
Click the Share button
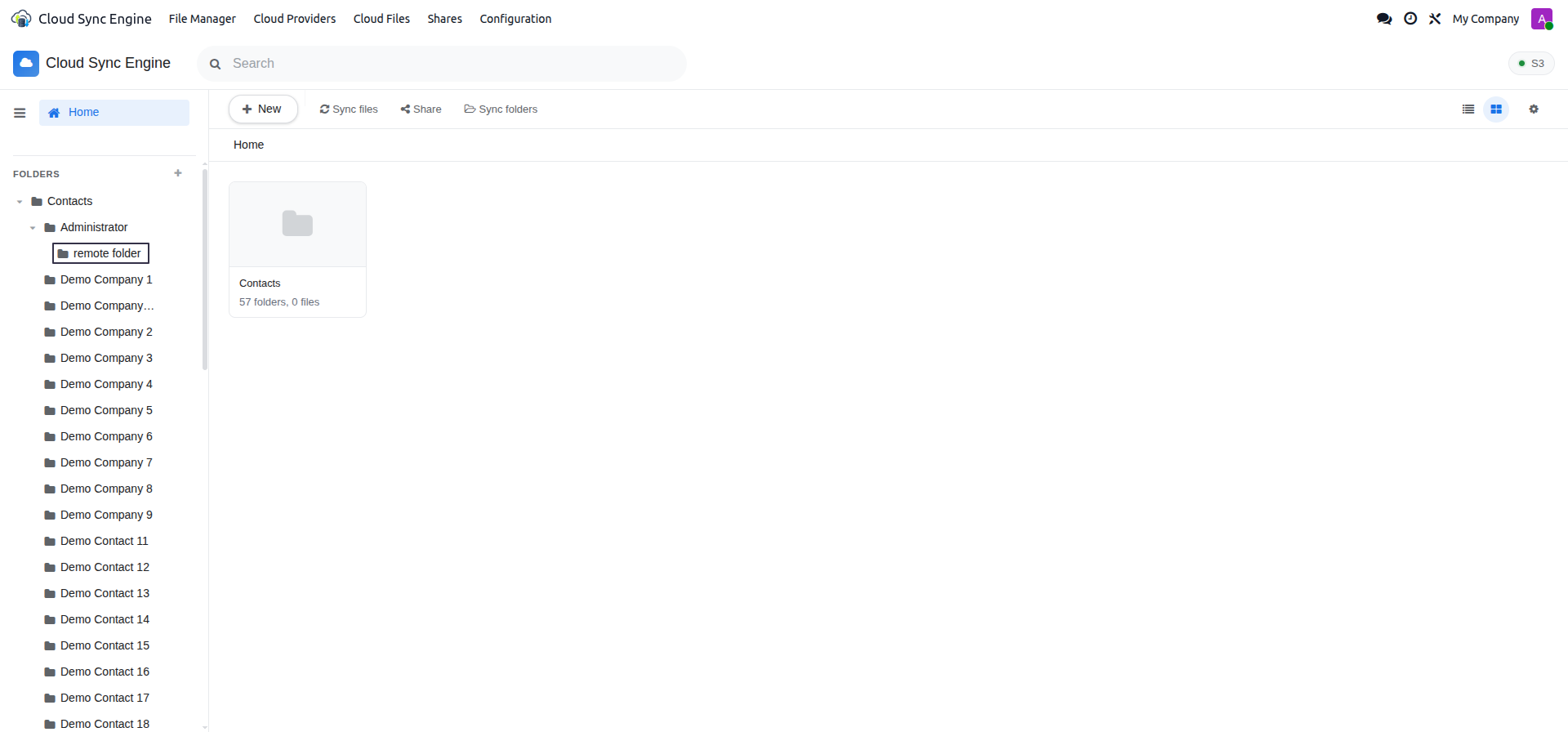(421, 109)
